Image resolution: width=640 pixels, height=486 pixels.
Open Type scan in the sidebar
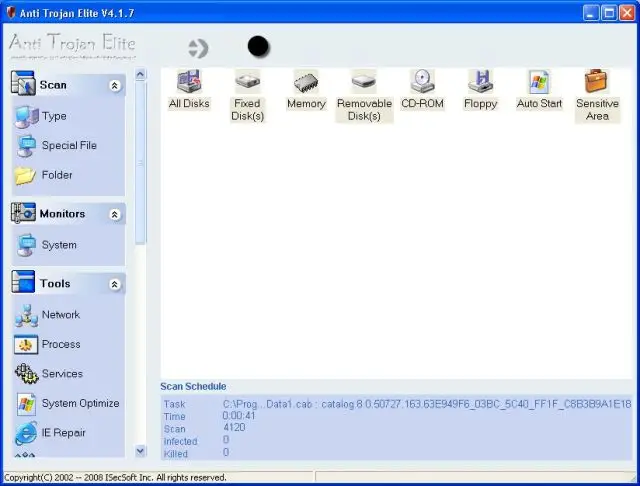point(41,117)
